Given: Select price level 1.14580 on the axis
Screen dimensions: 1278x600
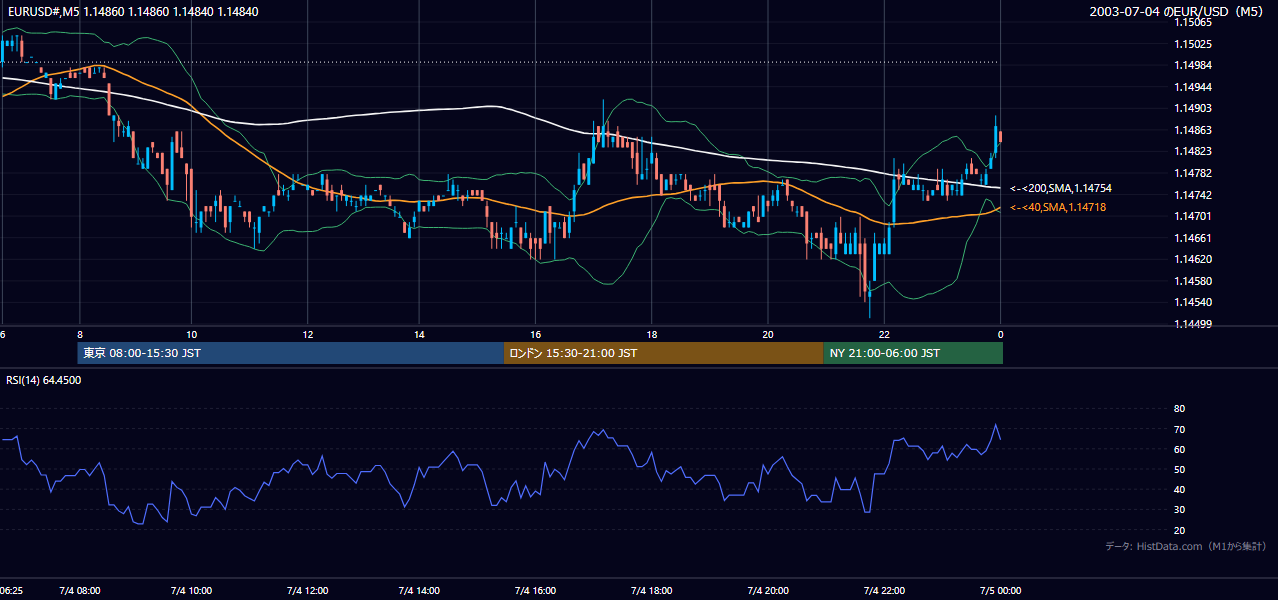Looking at the screenshot, I should tap(1192, 281).
